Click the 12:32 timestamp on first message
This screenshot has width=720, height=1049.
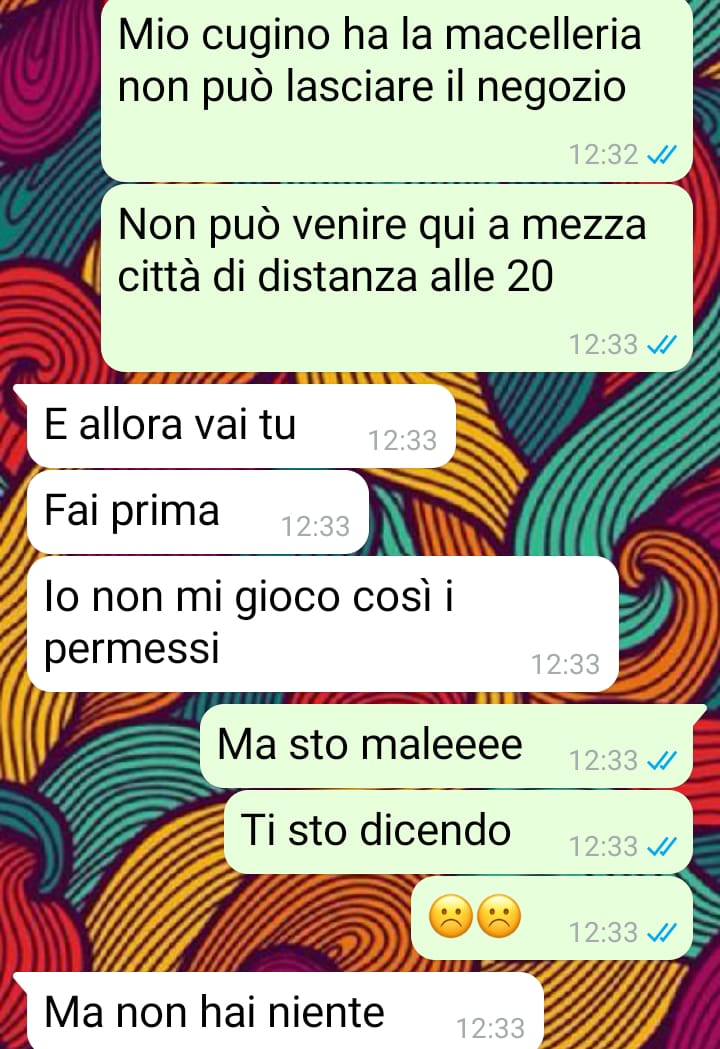pyautogui.click(x=604, y=155)
